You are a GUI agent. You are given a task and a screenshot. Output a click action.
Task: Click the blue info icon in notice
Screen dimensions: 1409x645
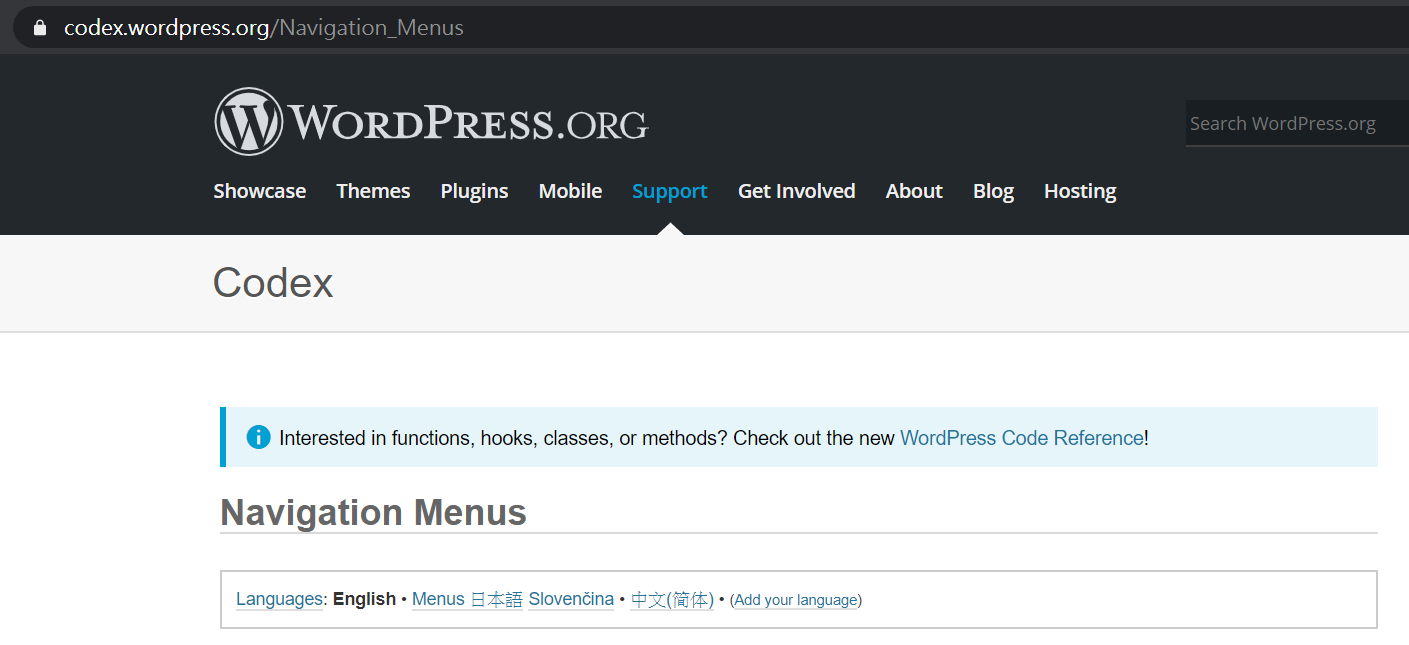[x=258, y=437]
